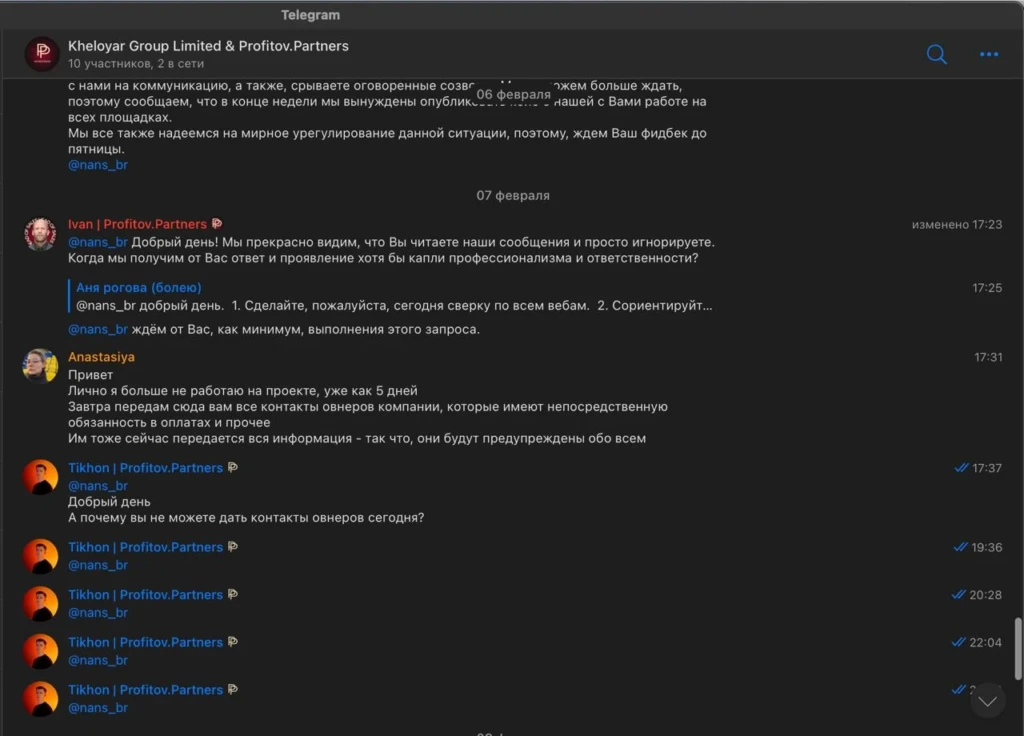Image resolution: width=1024 pixels, height=736 pixels.
Task: Click the 17:31 timestamp on Anastasiya's message
Action: pyautogui.click(x=988, y=357)
